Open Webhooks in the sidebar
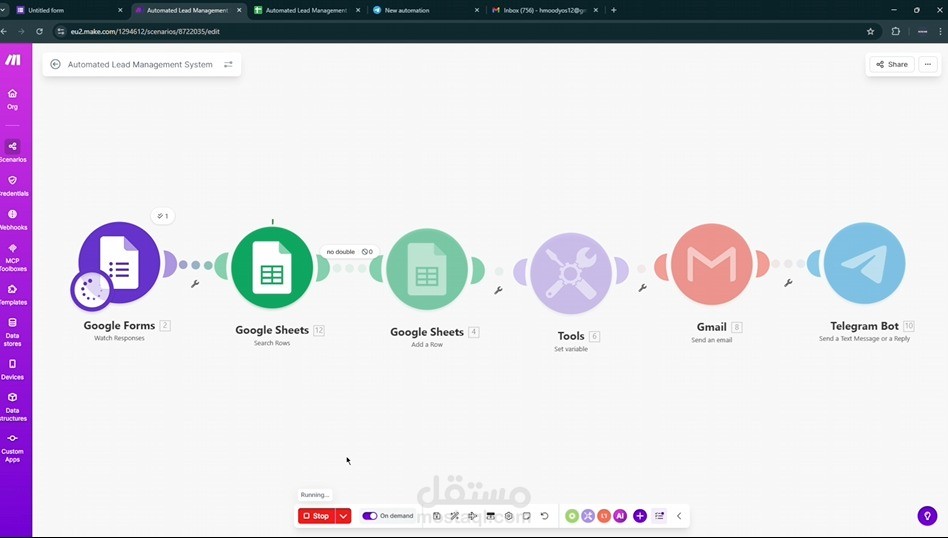Screen dimensions: 948x538 tap(12, 219)
